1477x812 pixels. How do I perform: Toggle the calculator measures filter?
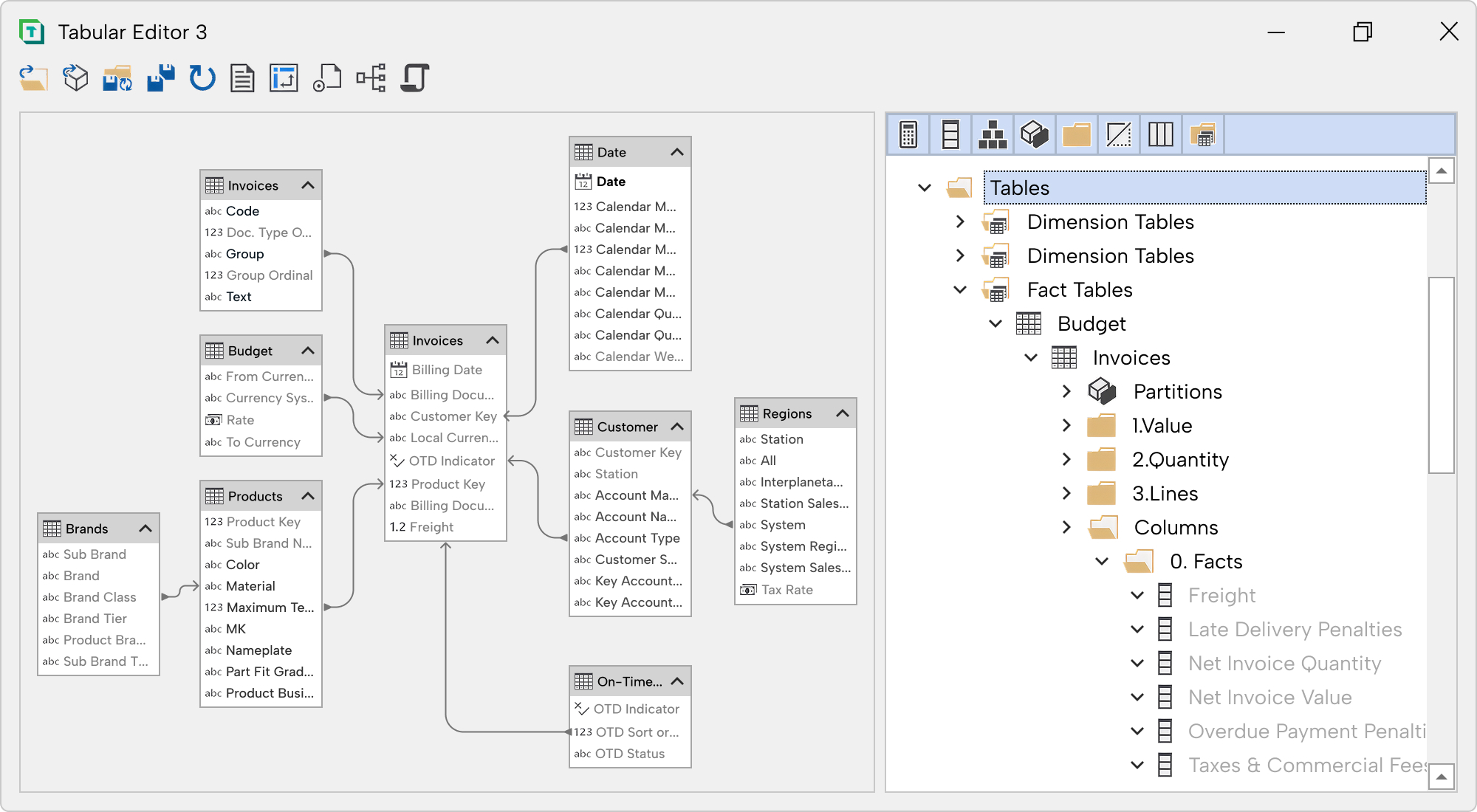908,134
